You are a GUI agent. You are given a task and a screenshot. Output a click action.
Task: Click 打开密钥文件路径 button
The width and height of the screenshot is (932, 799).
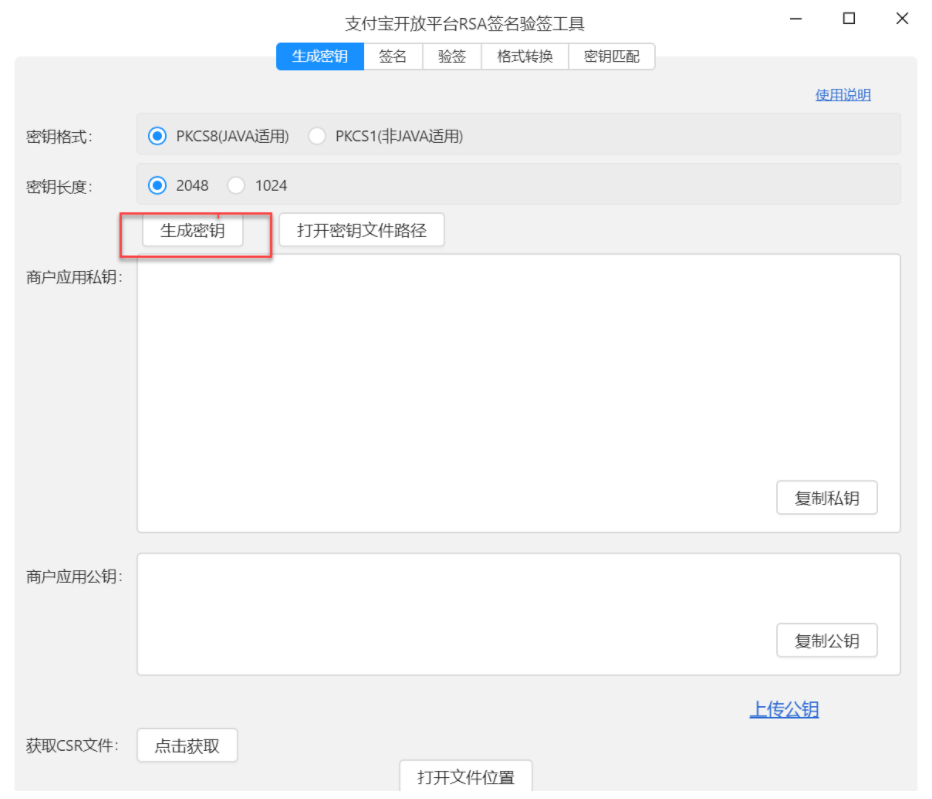click(362, 230)
